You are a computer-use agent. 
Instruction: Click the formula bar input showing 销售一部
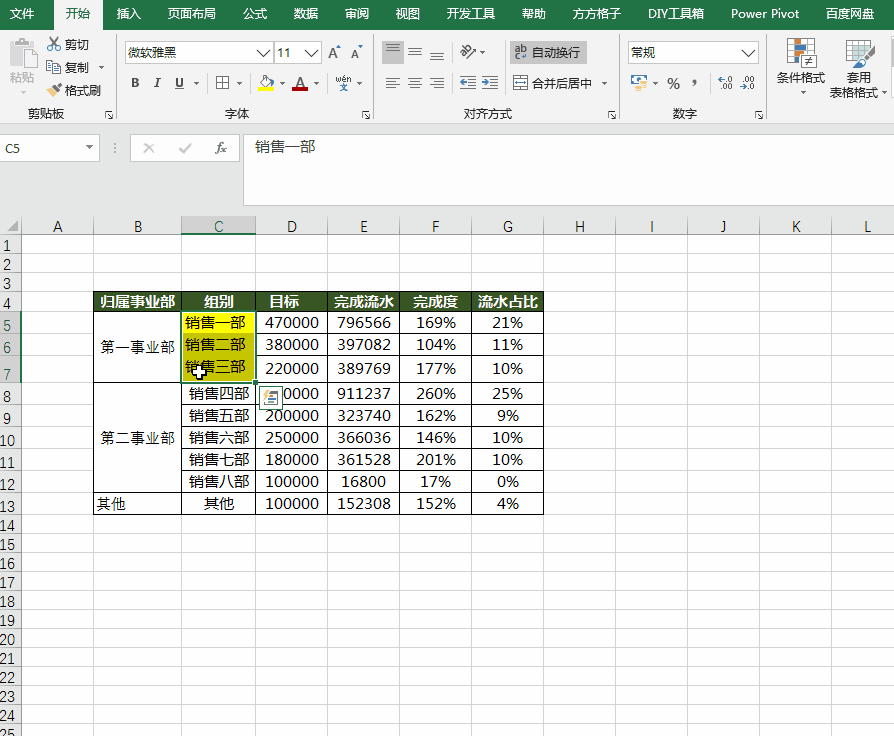pos(568,169)
